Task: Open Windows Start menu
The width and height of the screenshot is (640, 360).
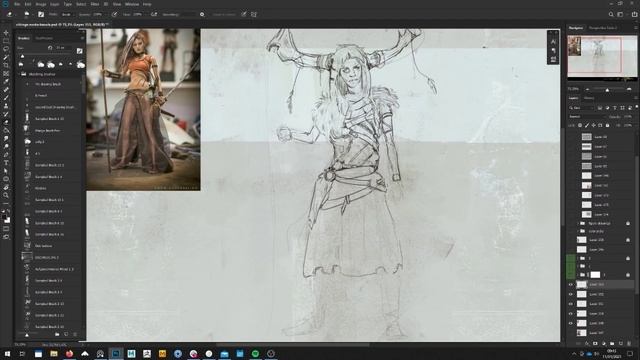Action: [x=7, y=353]
